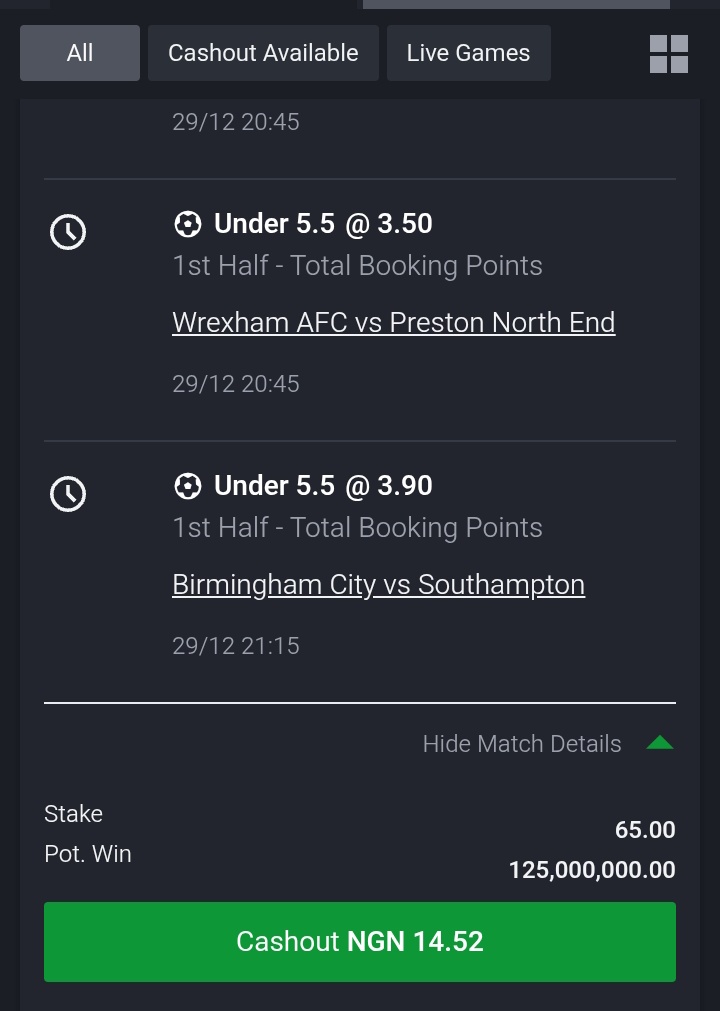Viewport: 720px width, 1011px height.
Task: Cash out for NGN 14.52
Action: [x=360, y=941]
